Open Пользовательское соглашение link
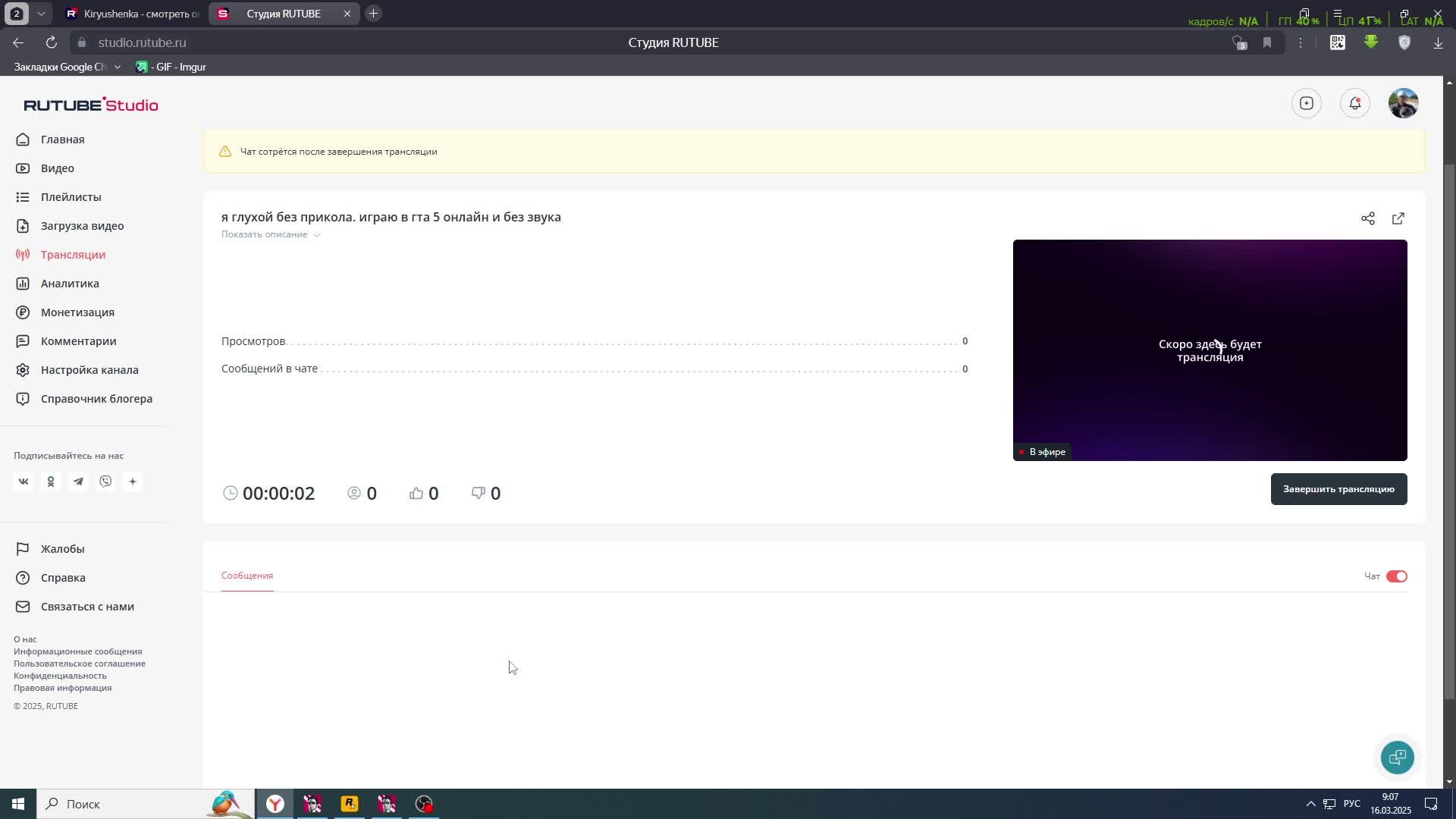Image resolution: width=1456 pixels, height=819 pixels. click(80, 664)
